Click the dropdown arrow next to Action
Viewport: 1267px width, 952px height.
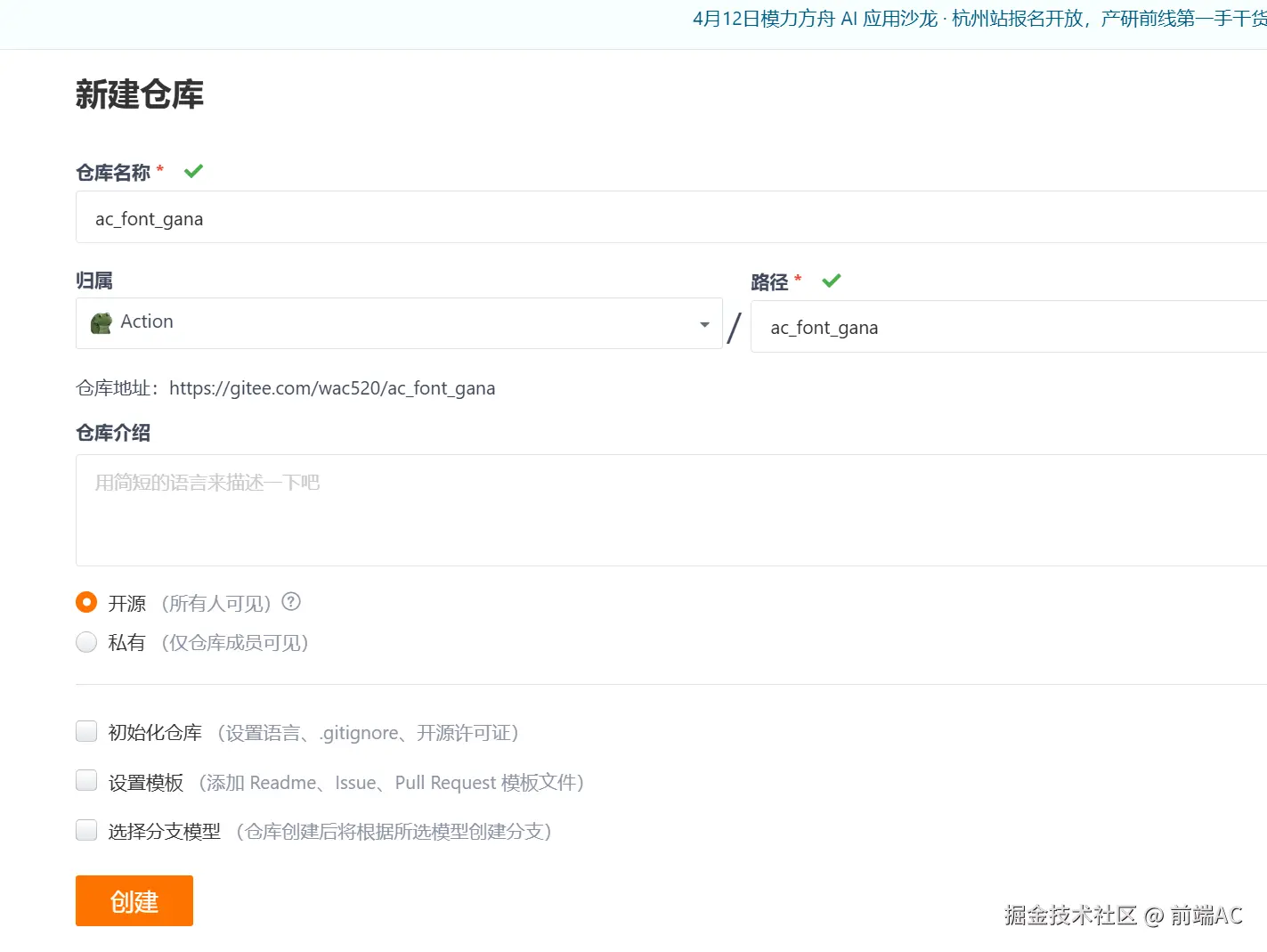[x=703, y=324]
